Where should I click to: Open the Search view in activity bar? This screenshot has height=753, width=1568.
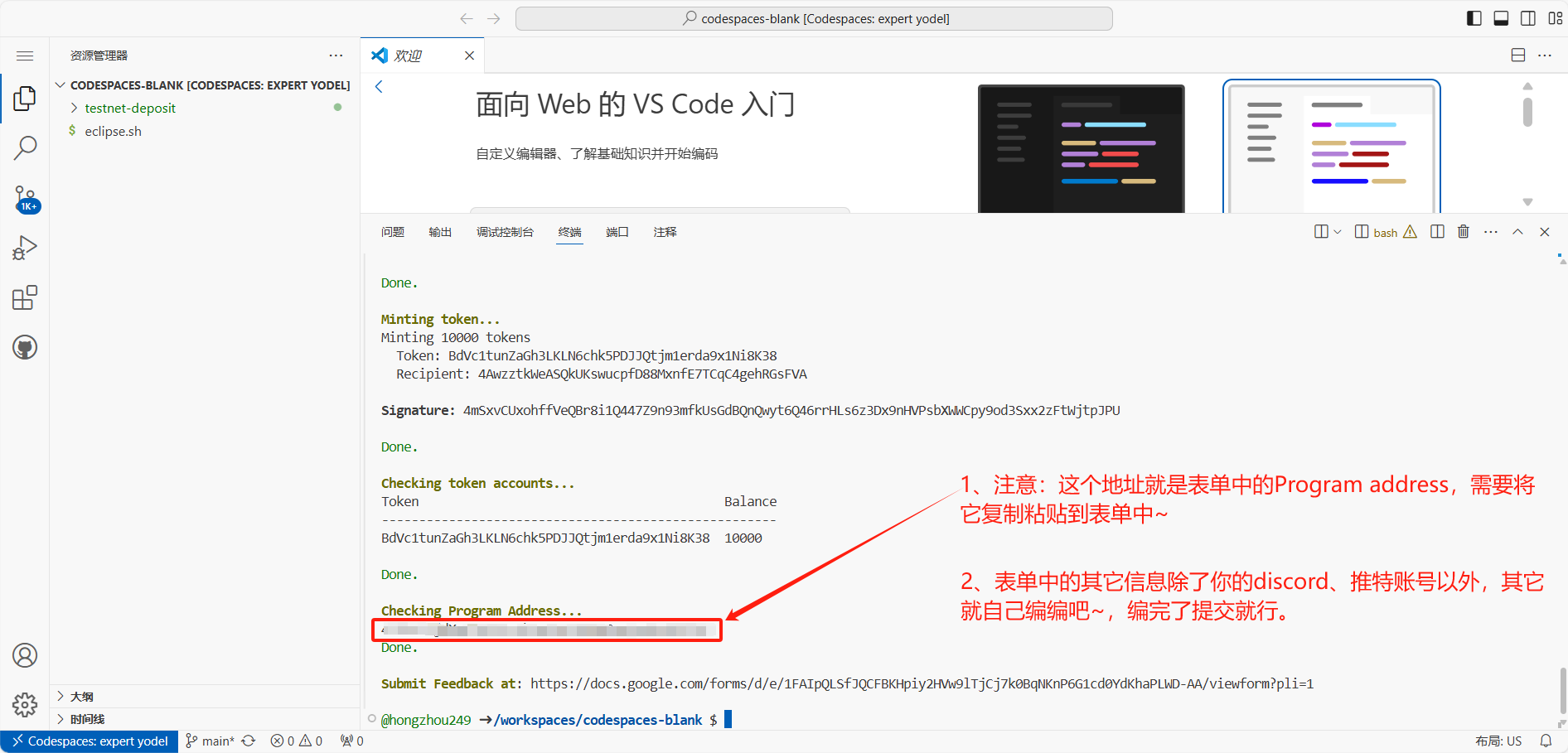click(x=25, y=148)
